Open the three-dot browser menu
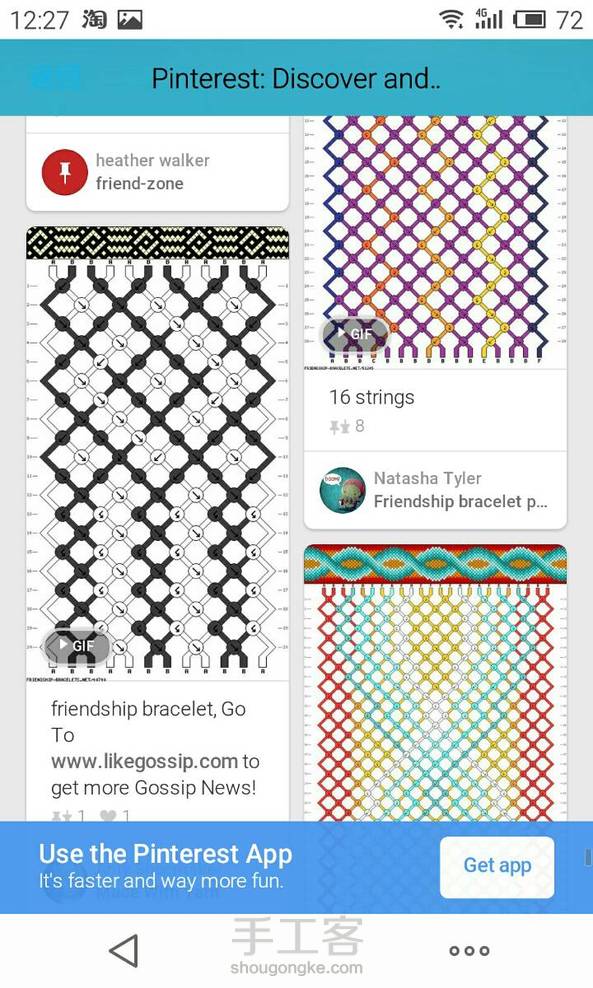The image size is (593, 988). 469,951
